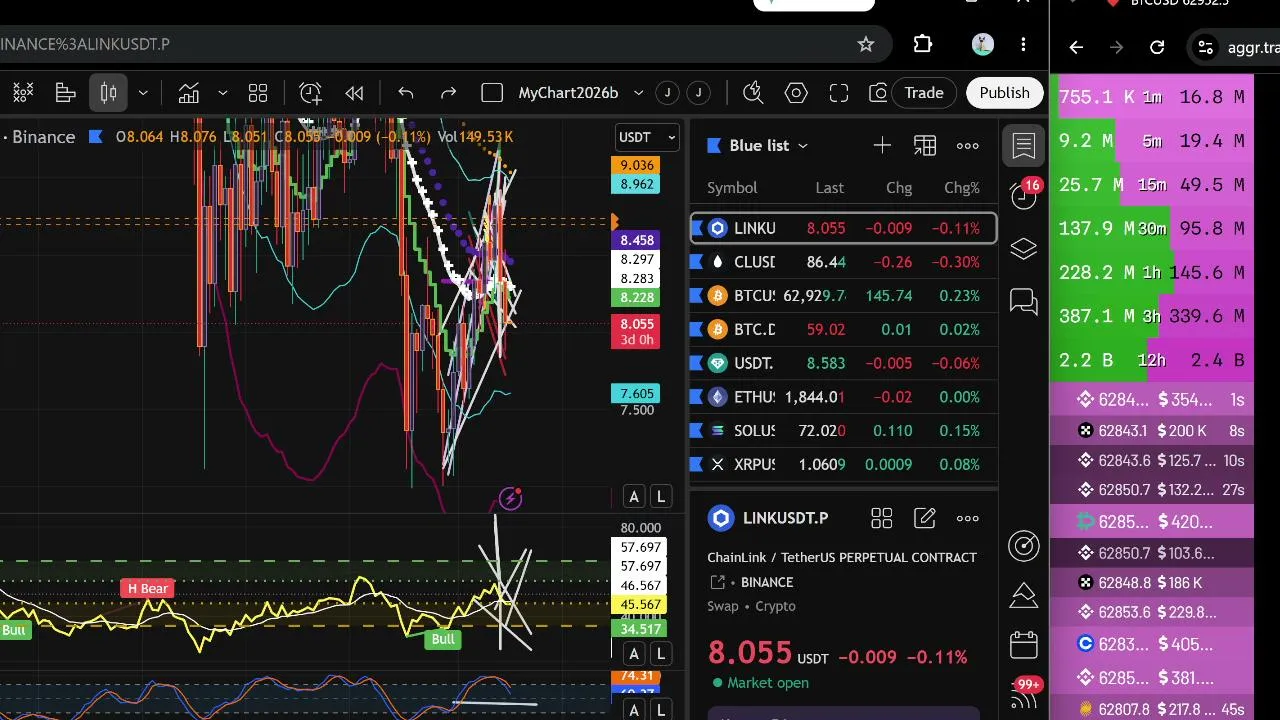Edit LINKUSDT.P note pencil icon
Screen dimensions: 1280x720
click(925, 518)
